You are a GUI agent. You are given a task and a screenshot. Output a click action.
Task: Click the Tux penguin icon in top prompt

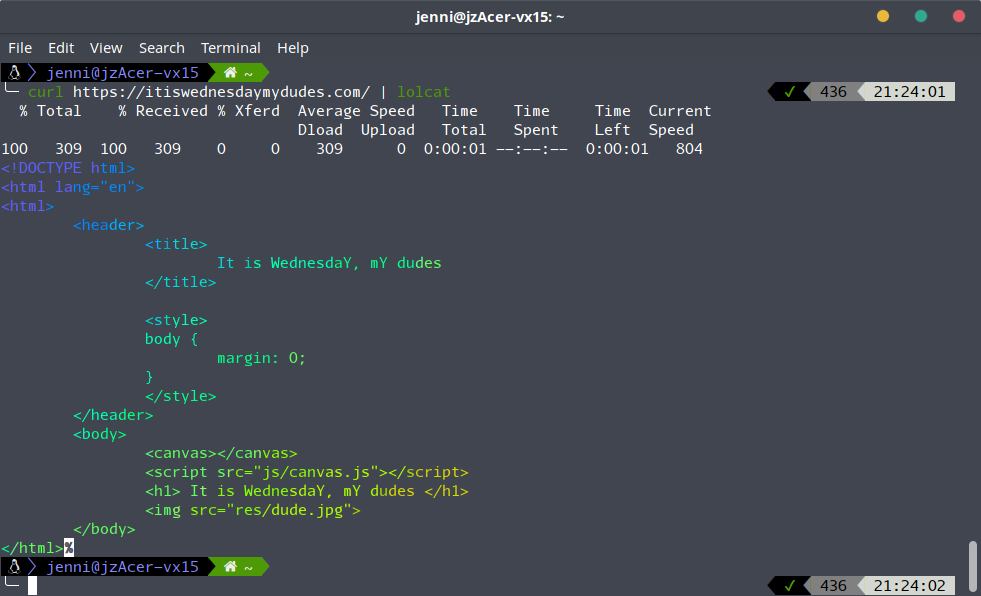pyautogui.click(x=14, y=73)
